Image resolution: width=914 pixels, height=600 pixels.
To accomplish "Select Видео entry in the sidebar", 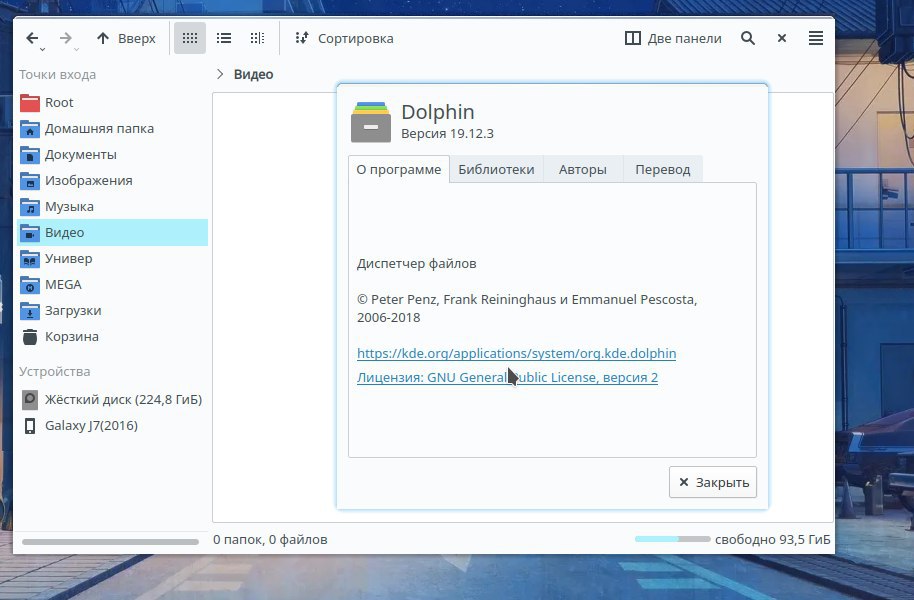I will click(x=113, y=232).
